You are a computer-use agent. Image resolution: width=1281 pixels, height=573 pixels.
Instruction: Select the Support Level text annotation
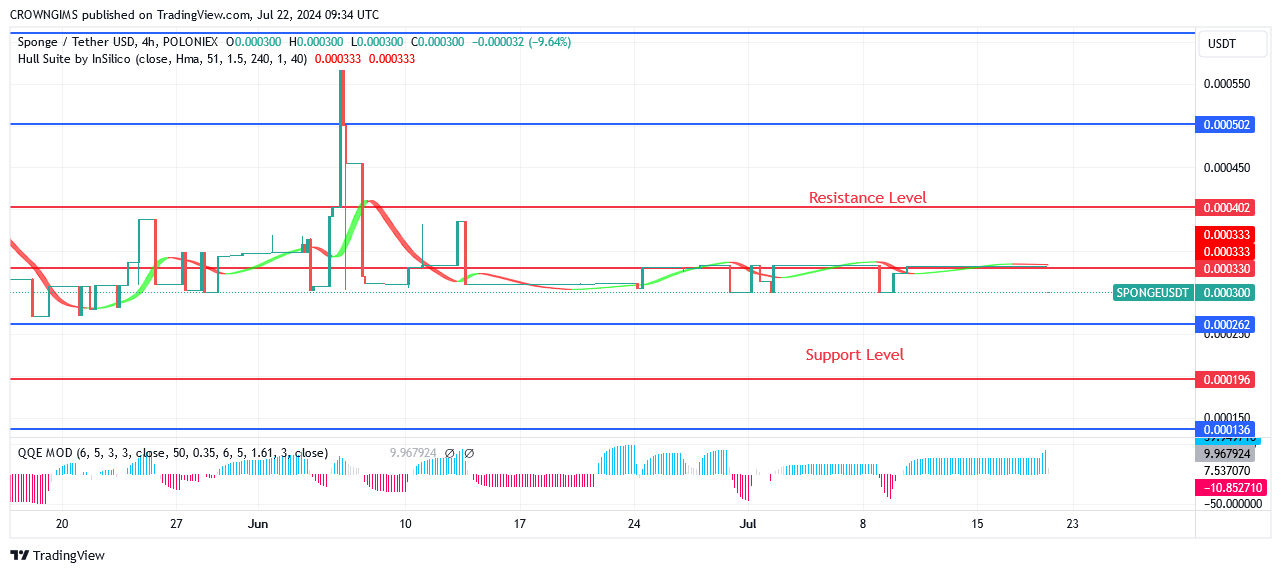855,355
